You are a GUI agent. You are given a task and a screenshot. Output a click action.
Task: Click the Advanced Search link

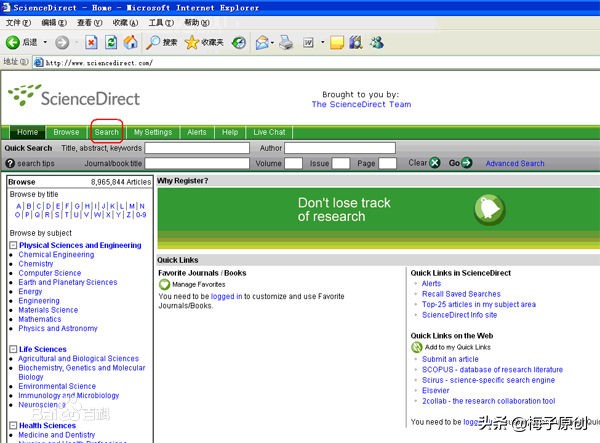(515, 163)
